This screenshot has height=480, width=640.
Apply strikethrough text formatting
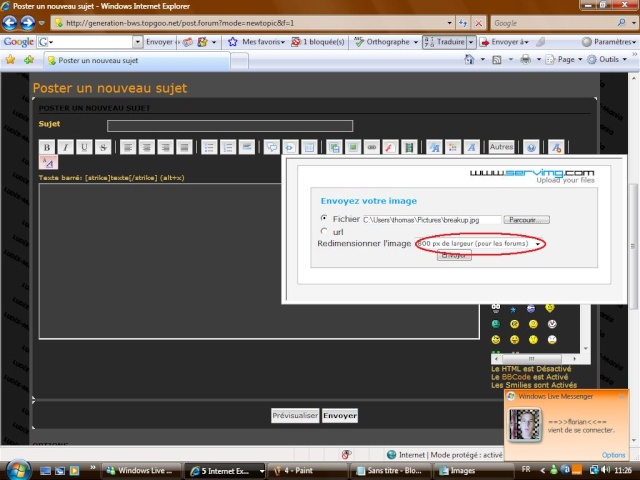103,147
